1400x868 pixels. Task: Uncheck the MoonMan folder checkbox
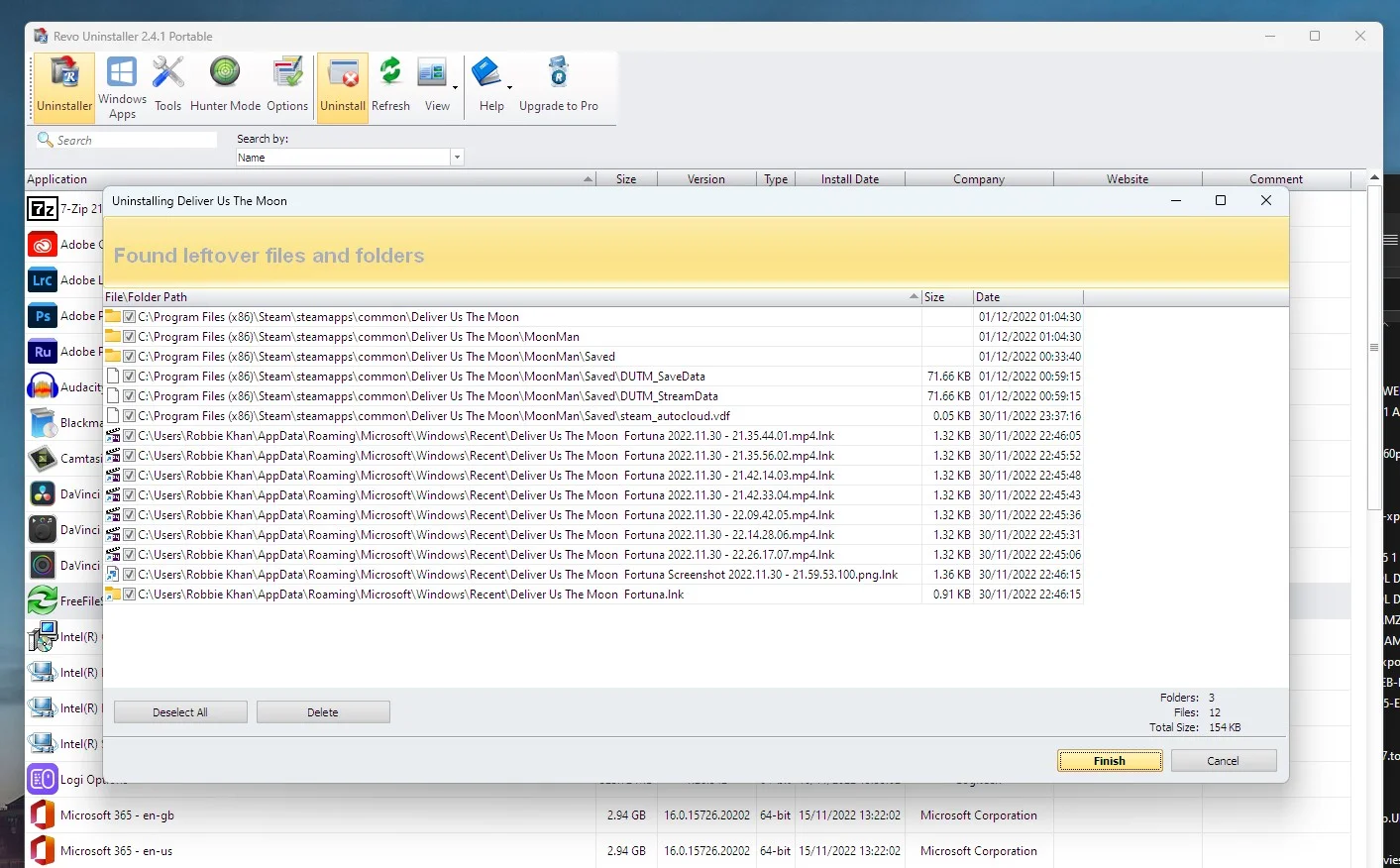pos(129,337)
